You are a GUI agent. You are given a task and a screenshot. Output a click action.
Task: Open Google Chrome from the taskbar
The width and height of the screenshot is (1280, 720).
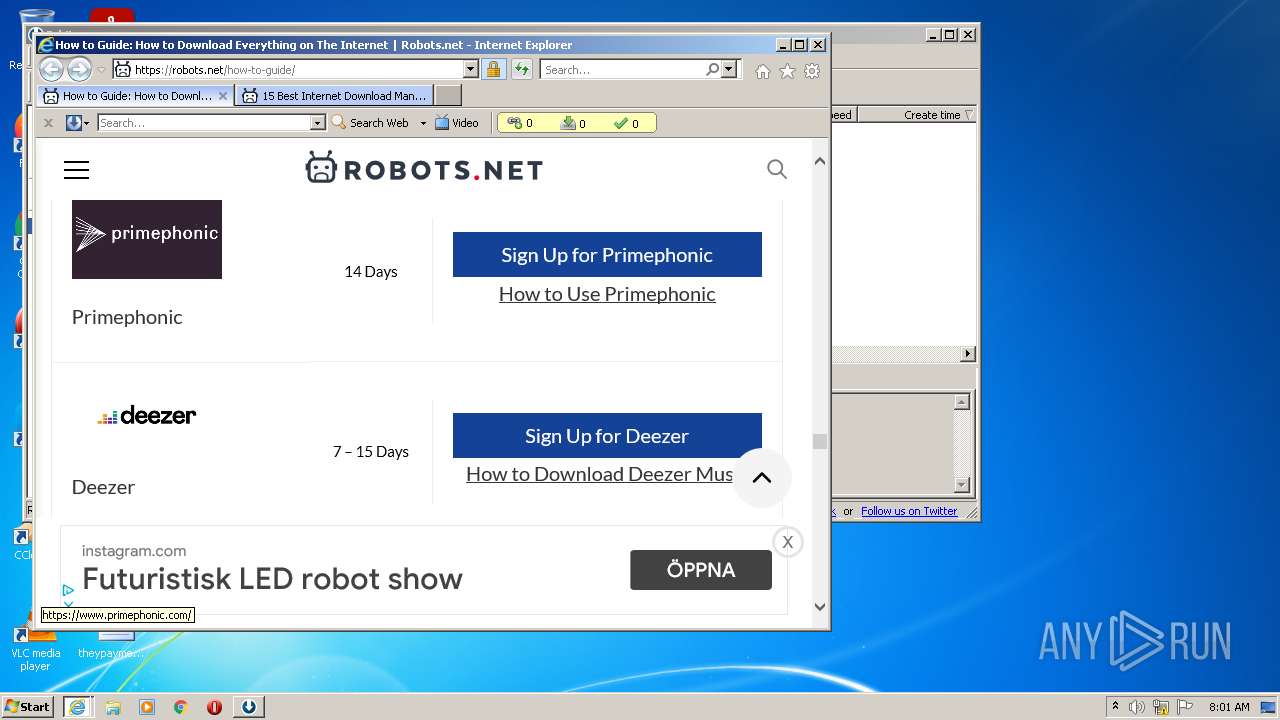pos(181,707)
